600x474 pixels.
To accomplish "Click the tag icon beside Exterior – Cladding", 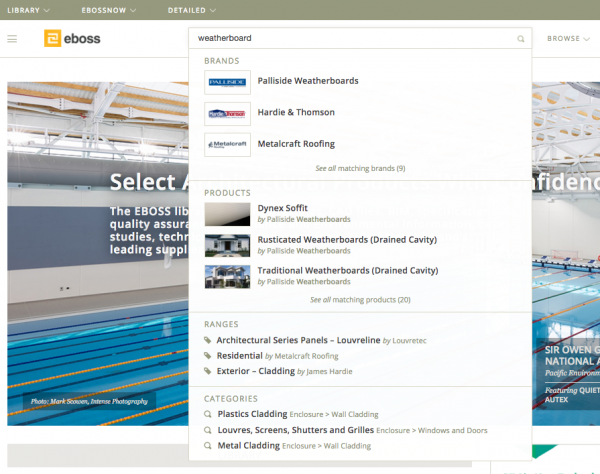I will [x=208, y=371].
